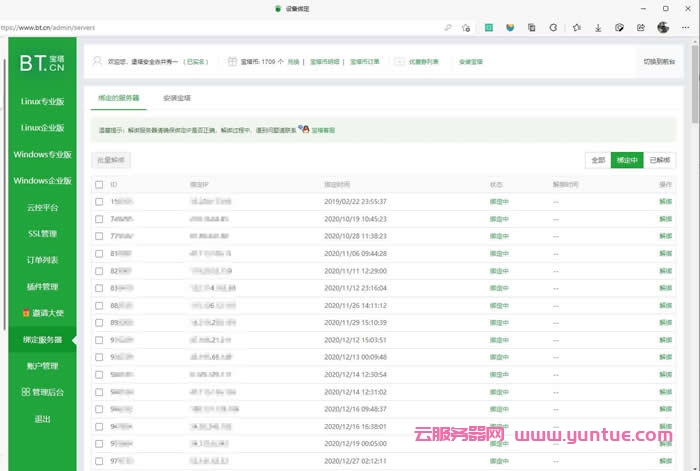This screenshot has width=700, height=471.
Task: Open the browser three-dot settings menu
Action: (685, 28)
